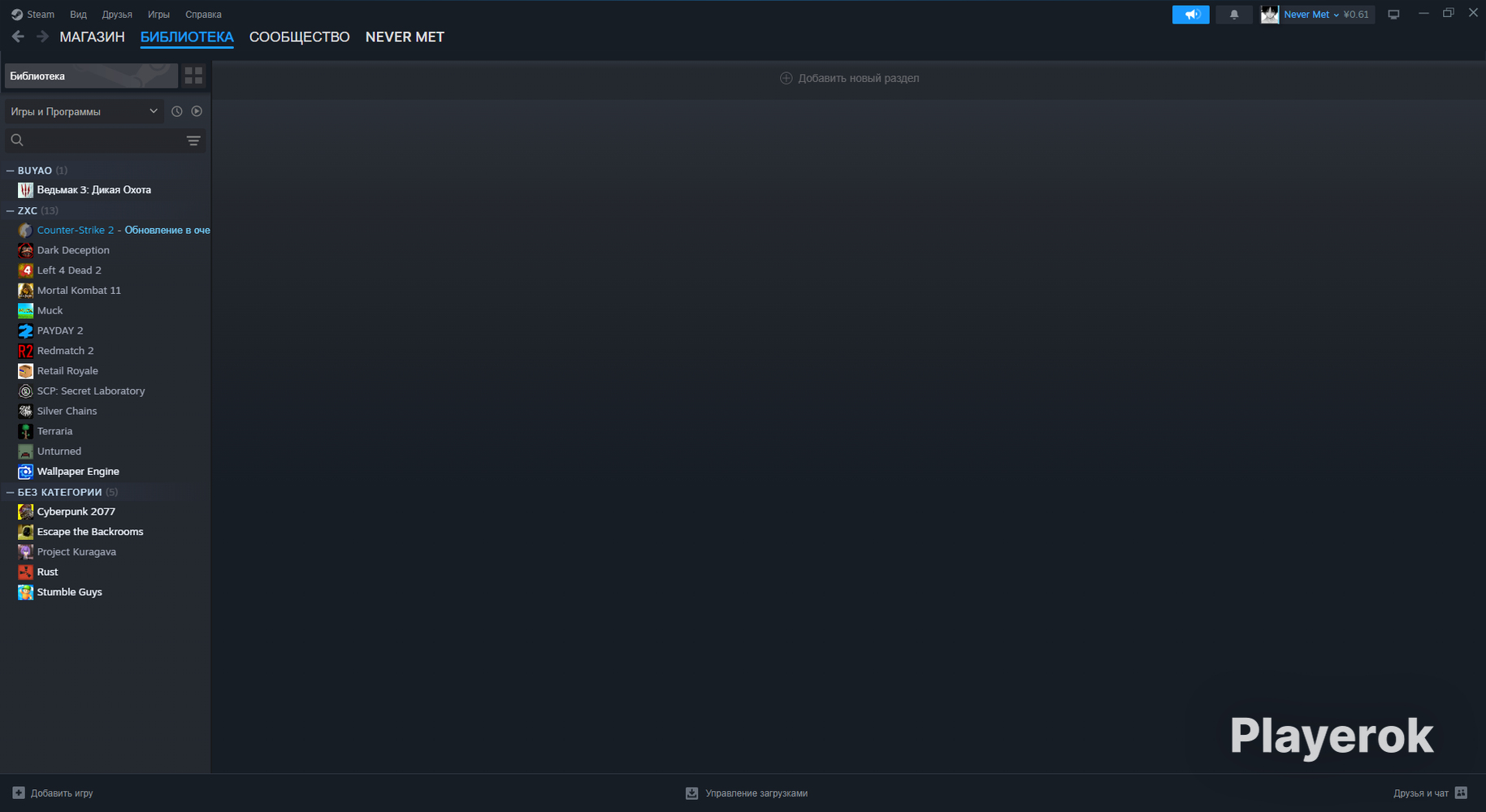
Task: Select Retail Royale
Action: point(67,371)
